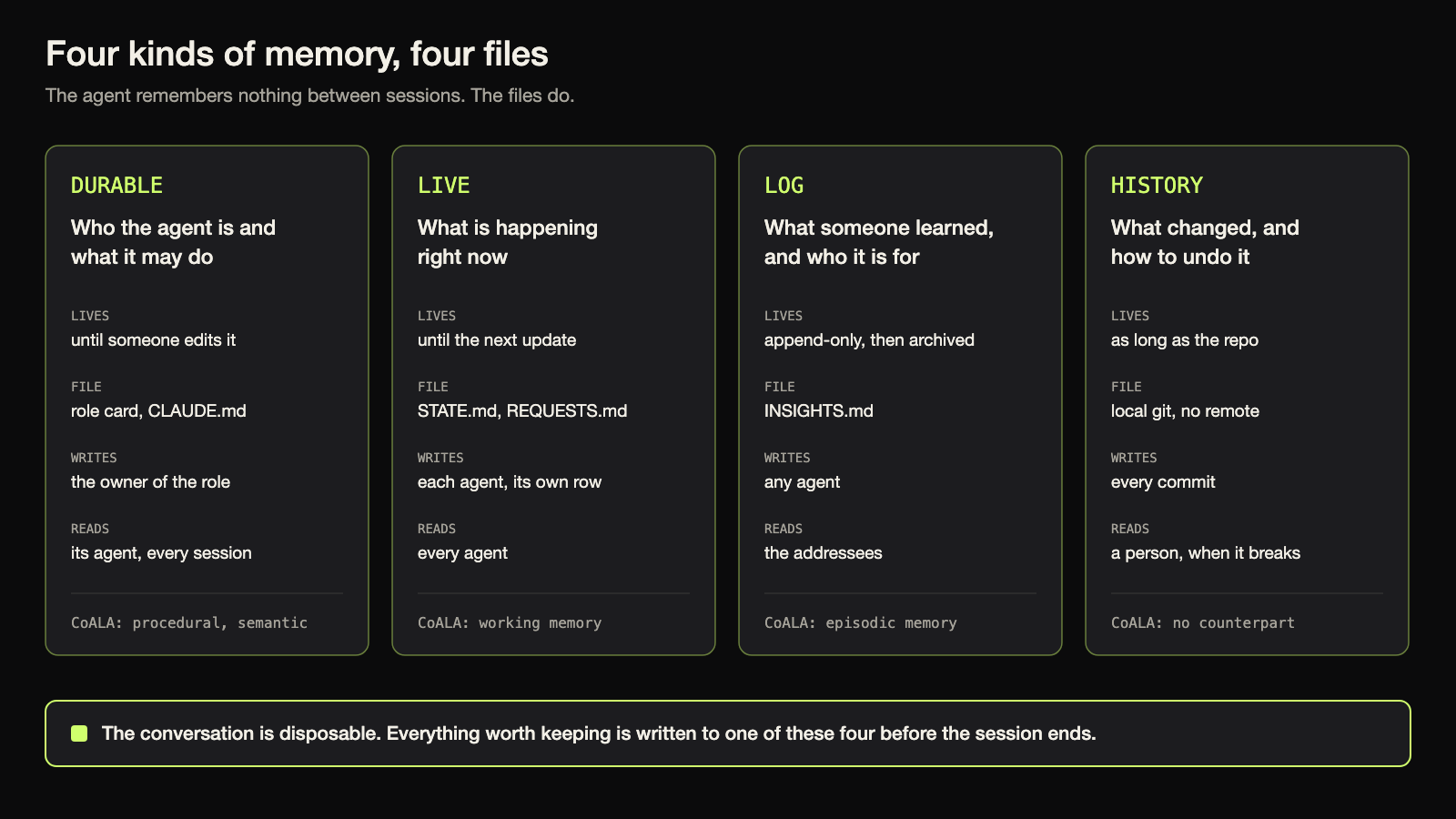Click 'the addressees' under LOG reads

point(824,553)
